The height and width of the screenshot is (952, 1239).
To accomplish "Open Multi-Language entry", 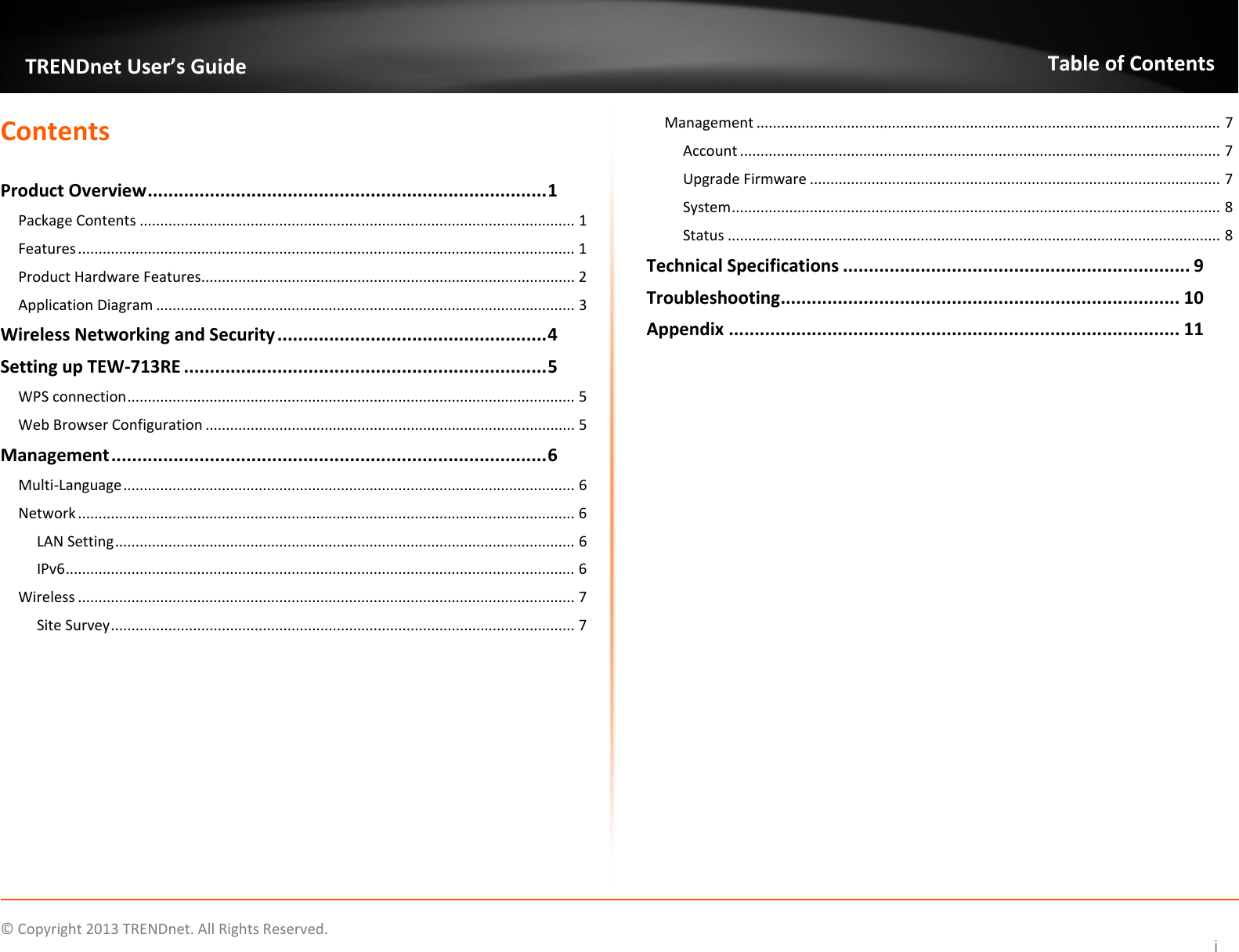I will (302, 485).
